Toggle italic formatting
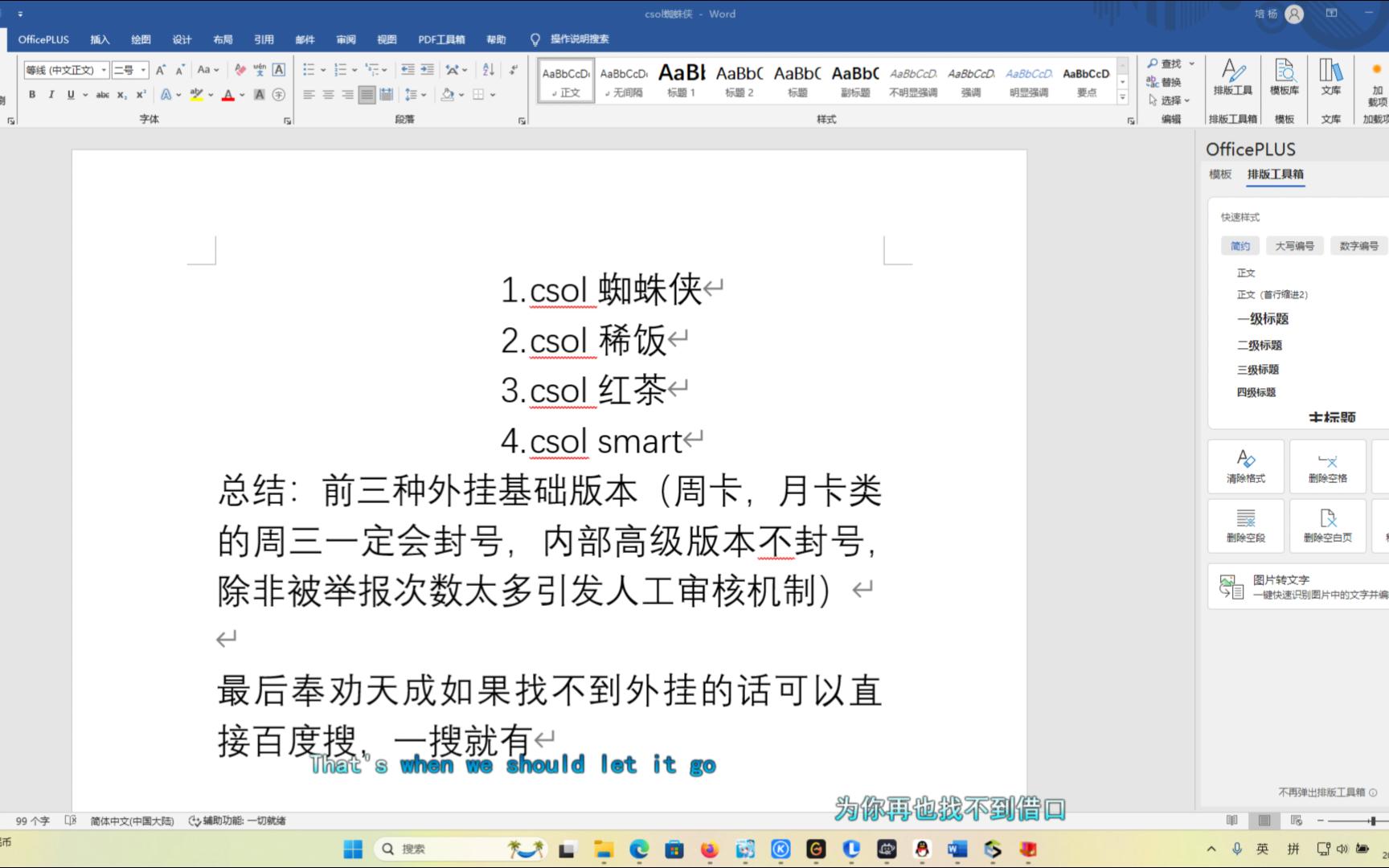Viewport: 1389px width, 868px height. (x=51, y=95)
